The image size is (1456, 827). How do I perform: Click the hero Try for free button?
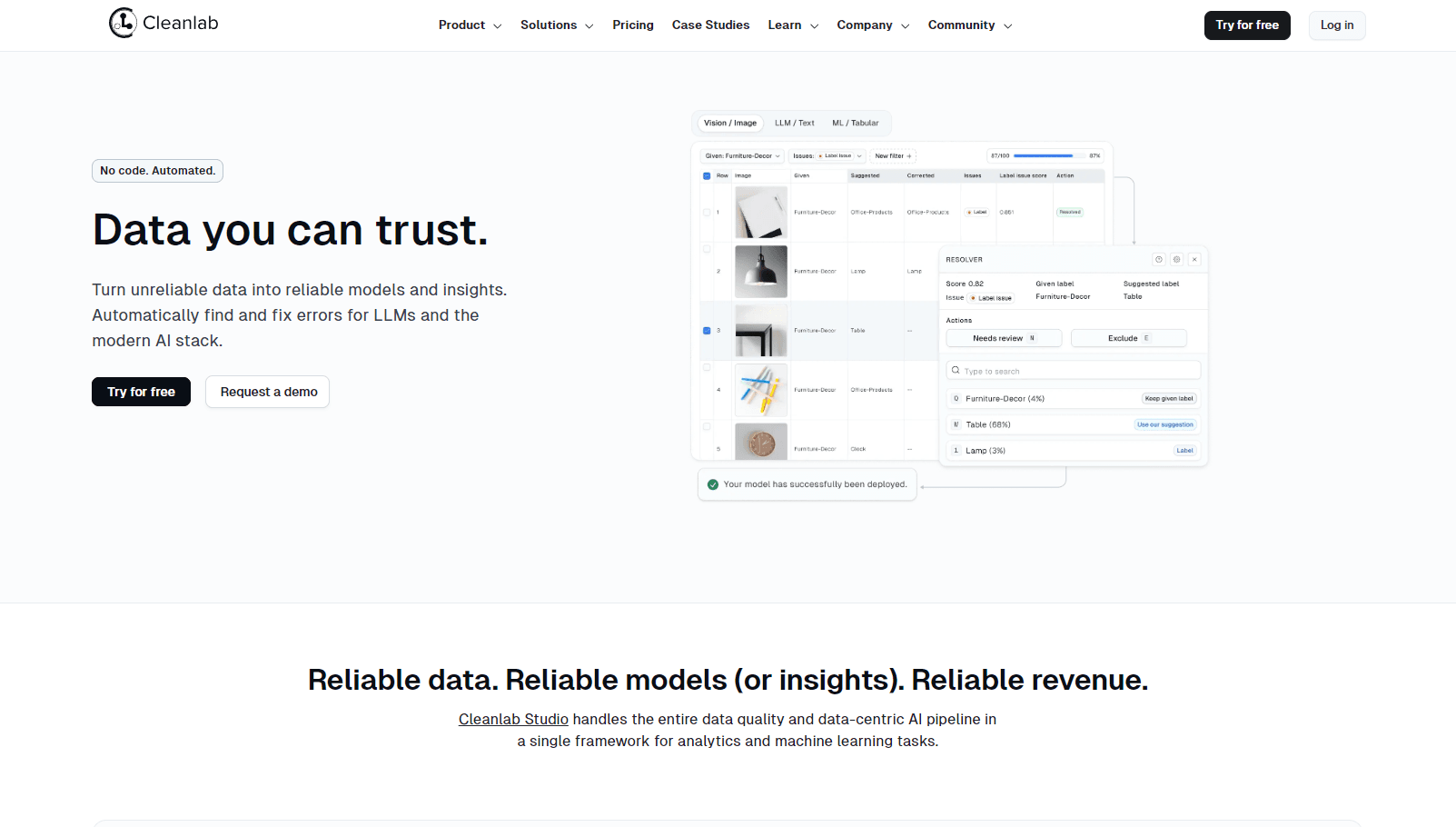141,392
